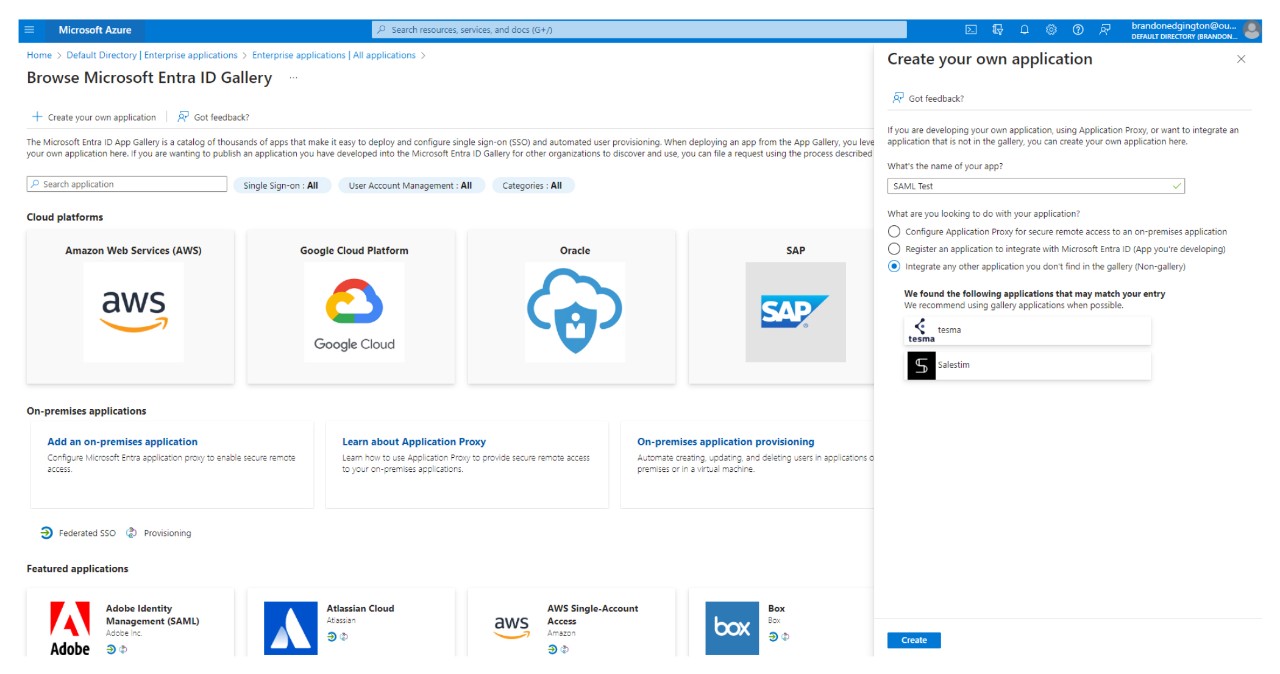This screenshot has height=674, width=1280.
Task: Open the account profile avatar
Action: pyautogui.click(x=1251, y=30)
